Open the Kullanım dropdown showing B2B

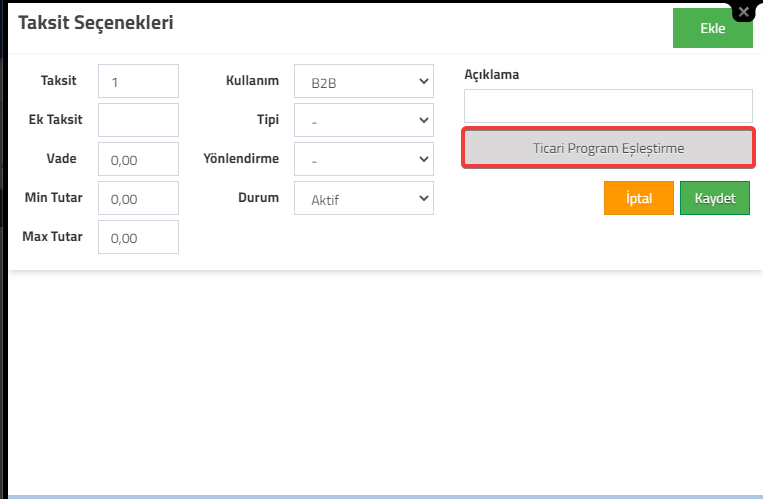[363, 81]
